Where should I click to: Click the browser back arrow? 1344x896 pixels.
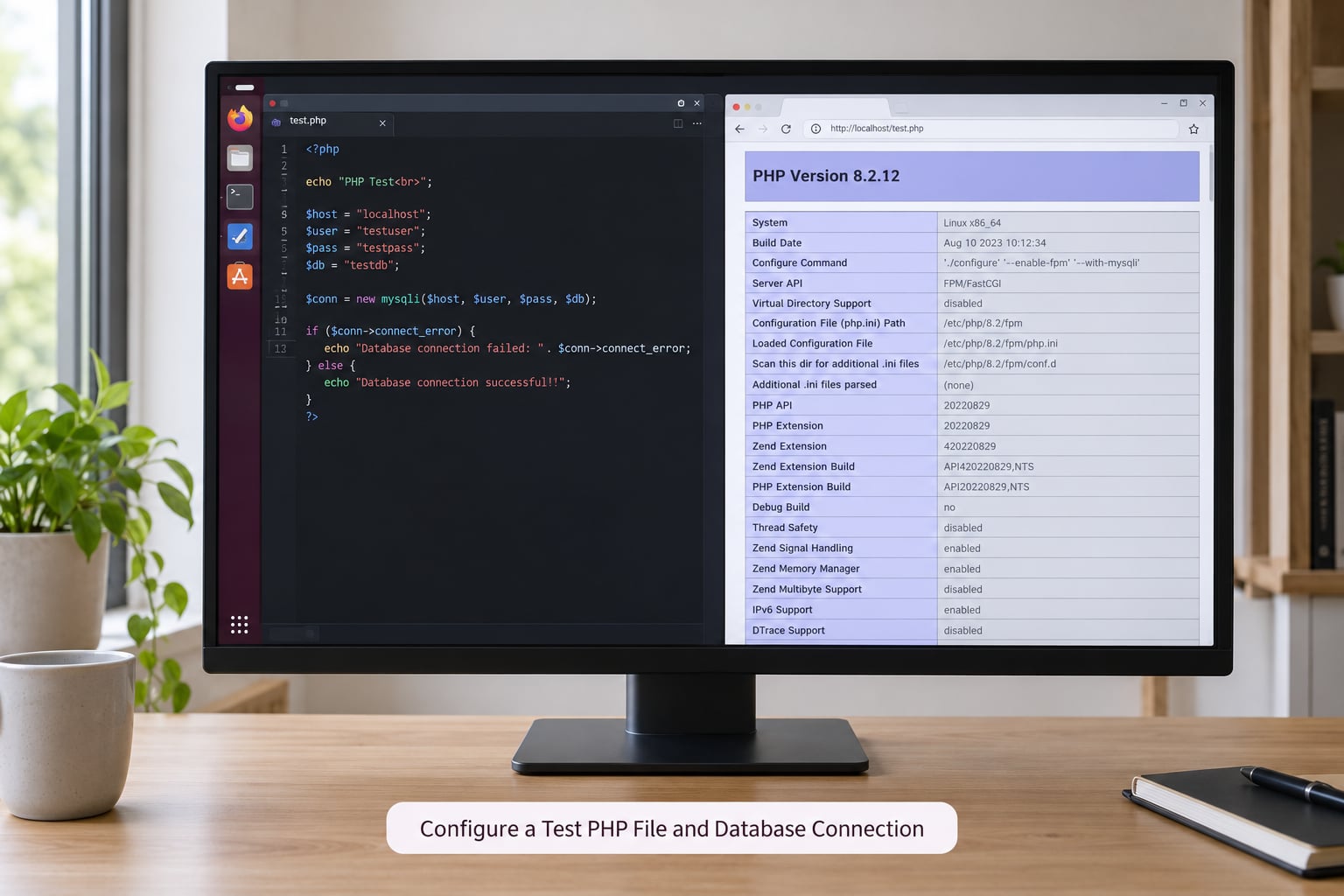(x=739, y=129)
